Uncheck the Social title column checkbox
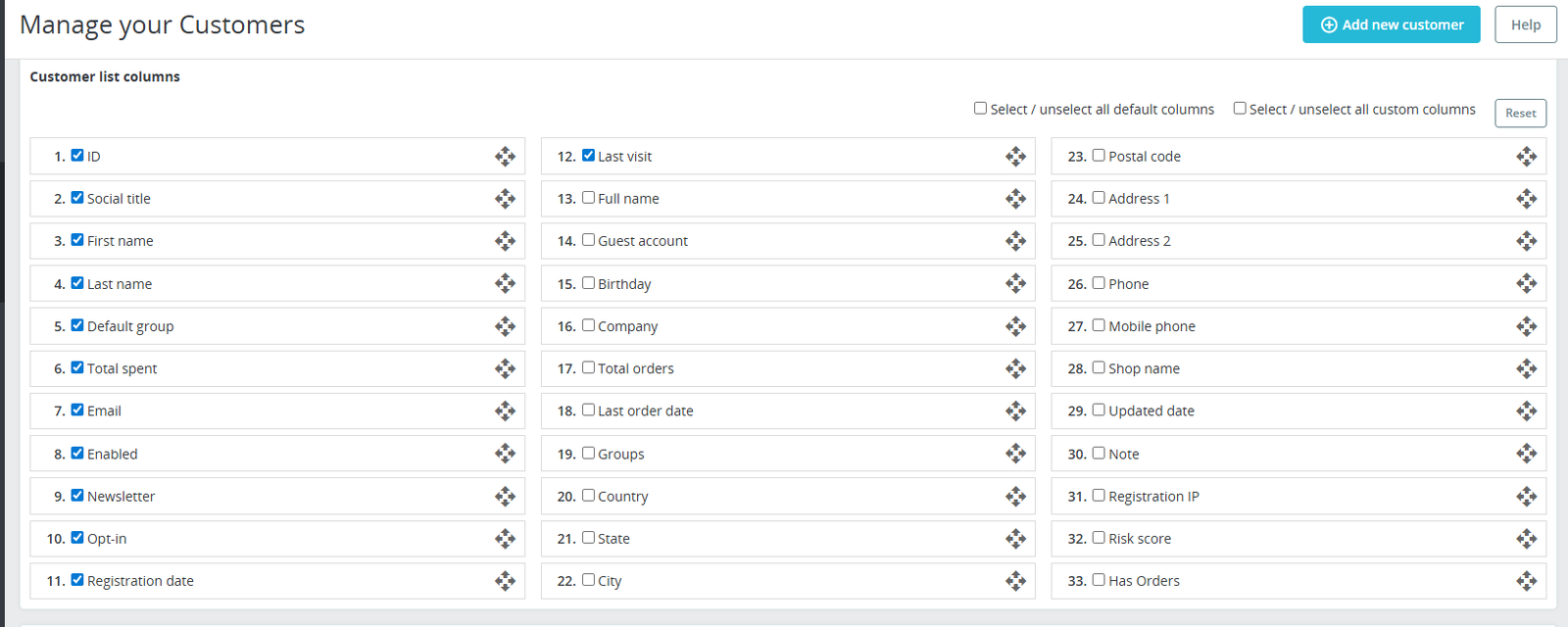Screen dimensions: 1568x627 tap(77, 197)
